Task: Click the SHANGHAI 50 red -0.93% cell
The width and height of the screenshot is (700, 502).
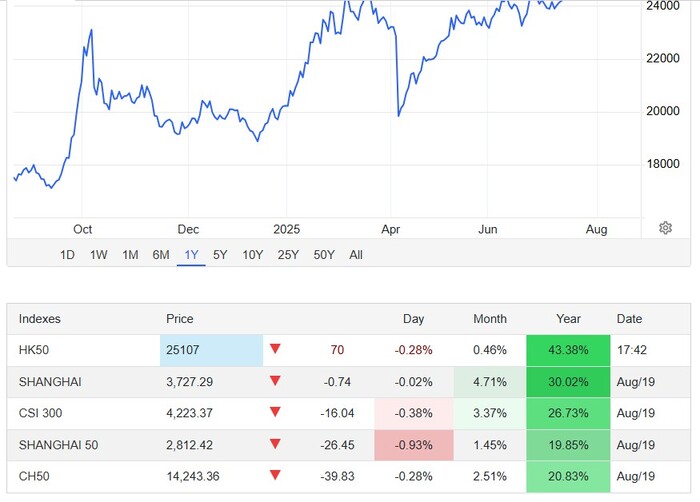Action: 413,443
